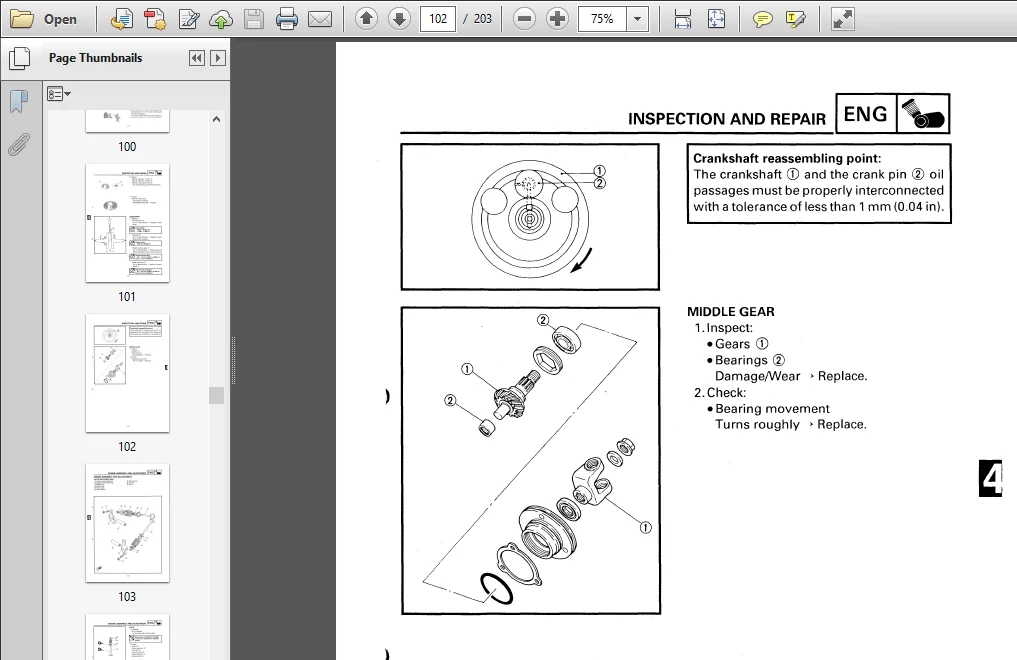Click the panel divider grip handle
Viewport: 1017px width, 660px height.
[x=233, y=360]
